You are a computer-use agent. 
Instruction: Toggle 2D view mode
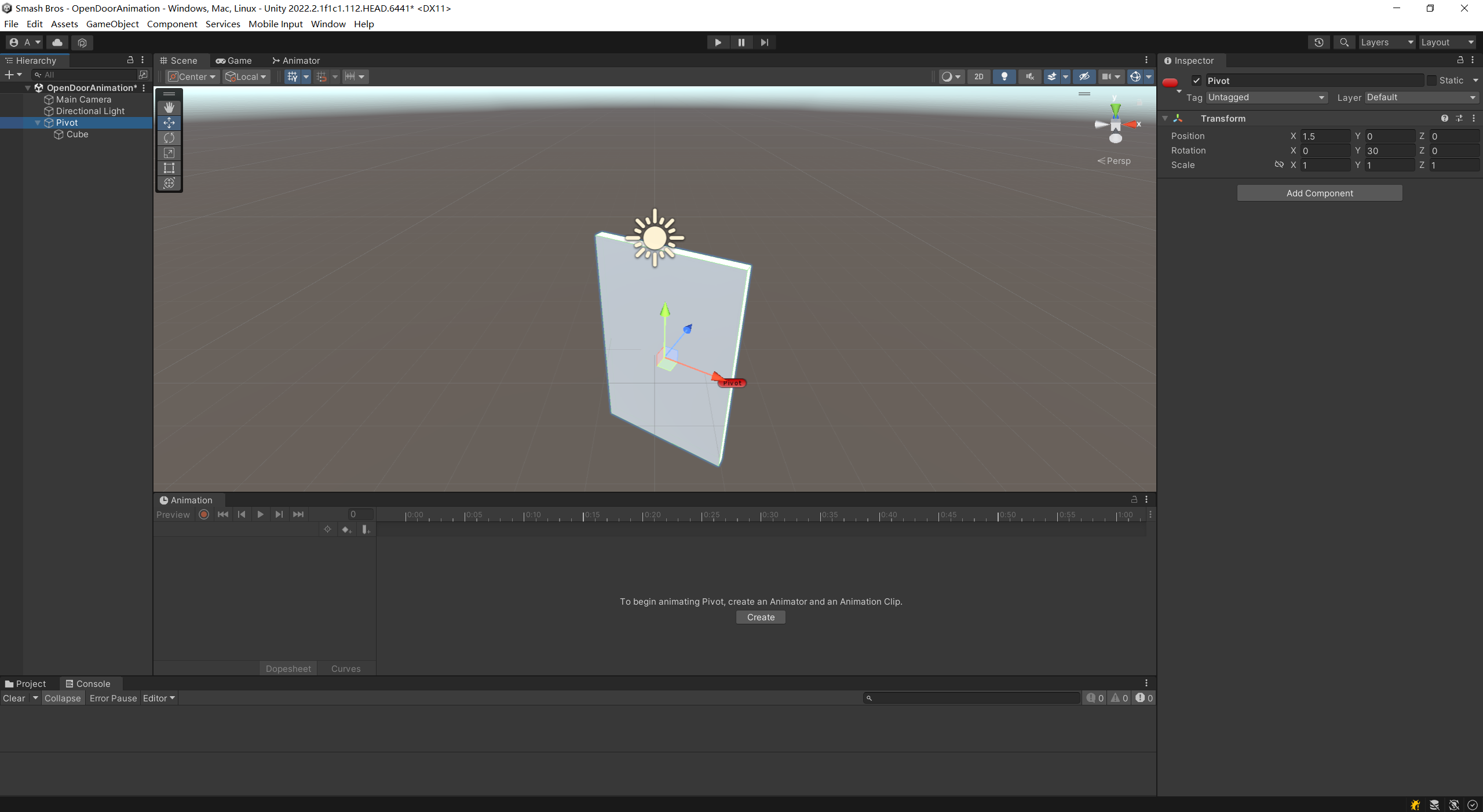978,76
